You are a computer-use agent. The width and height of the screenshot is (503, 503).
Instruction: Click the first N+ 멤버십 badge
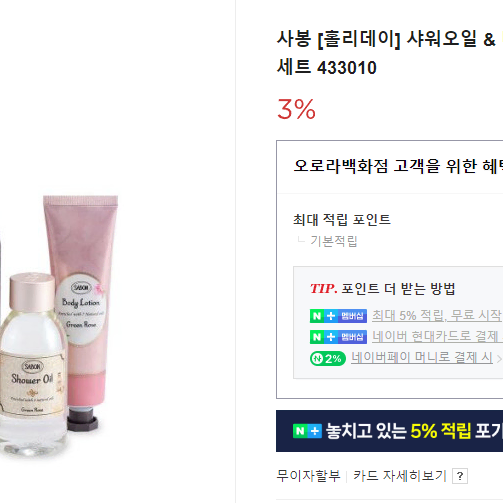338,316
